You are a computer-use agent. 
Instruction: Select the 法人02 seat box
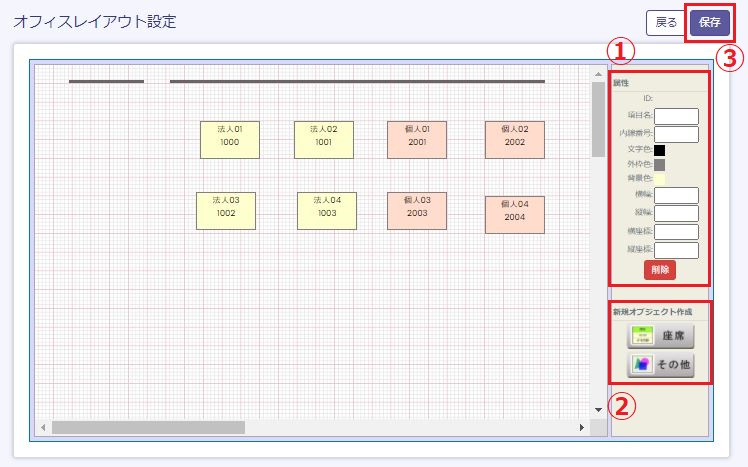click(323, 140)
